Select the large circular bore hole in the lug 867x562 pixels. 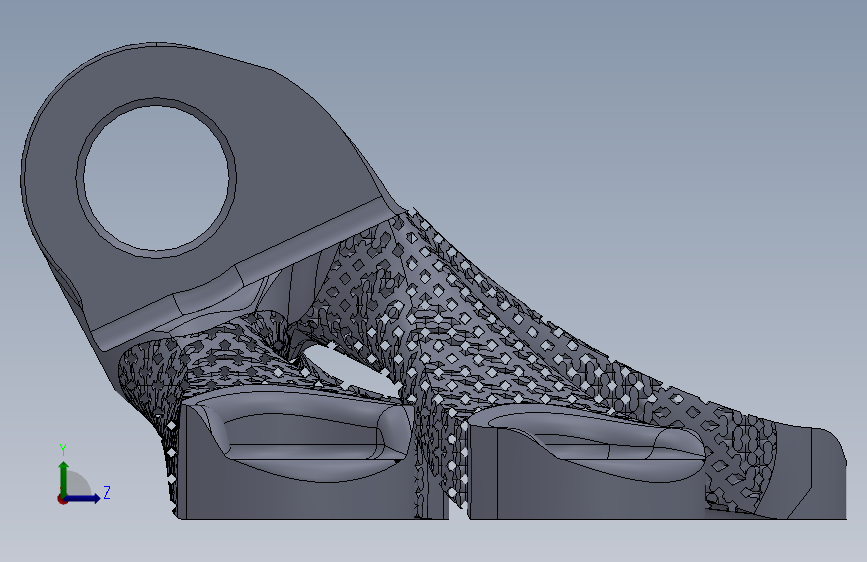pos(156,178)
